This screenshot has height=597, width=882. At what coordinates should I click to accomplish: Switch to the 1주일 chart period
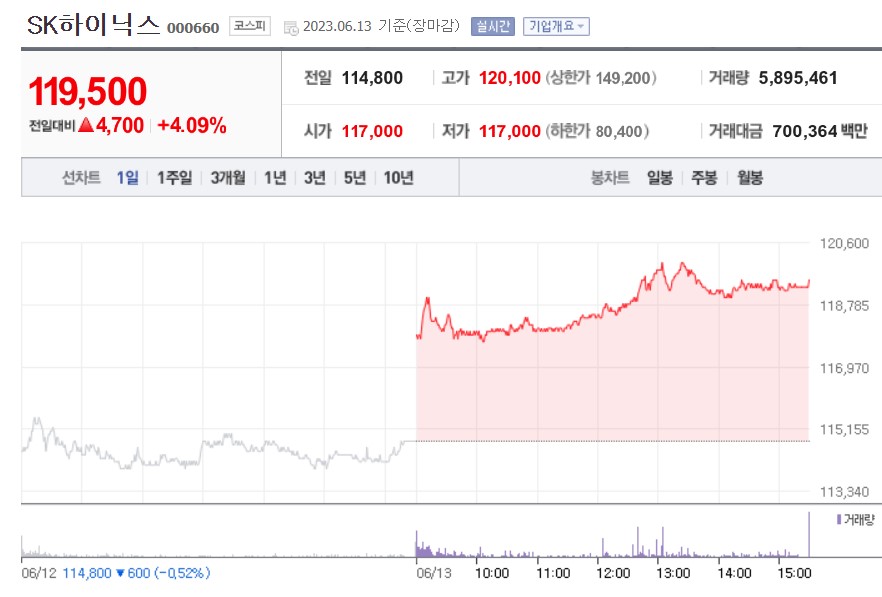click(x=174, y=178)
